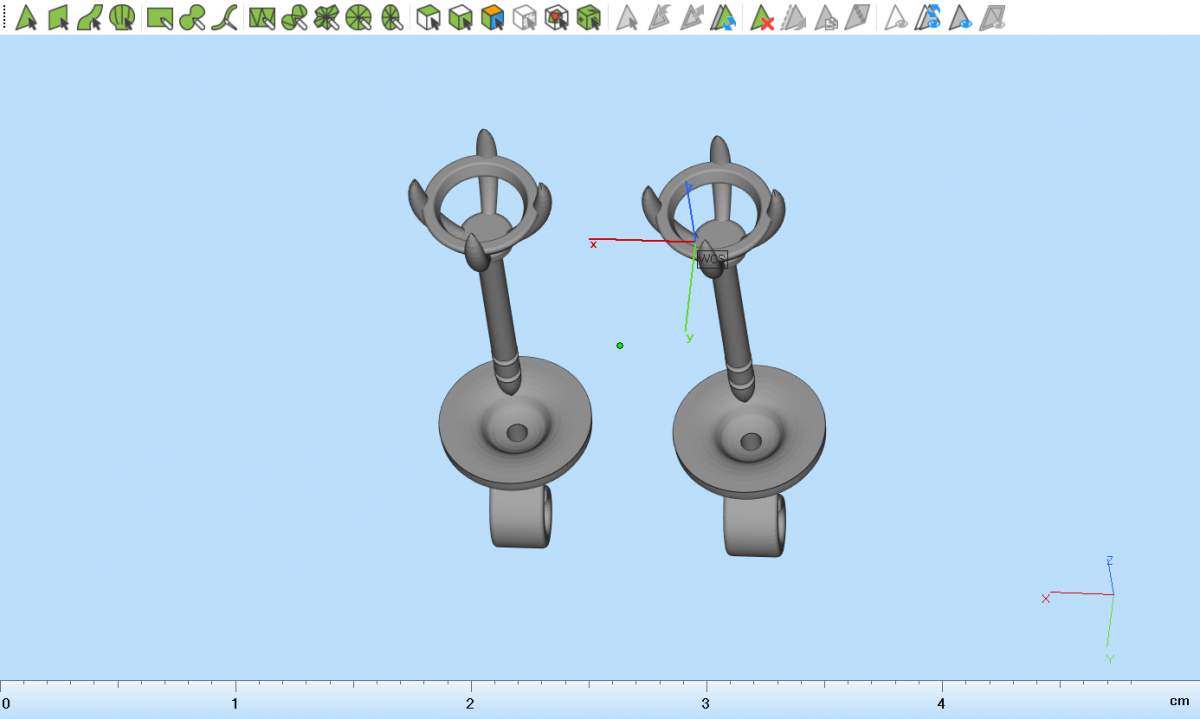
Task: Choose the Mark Shell tool
Action: pos(122,17)
